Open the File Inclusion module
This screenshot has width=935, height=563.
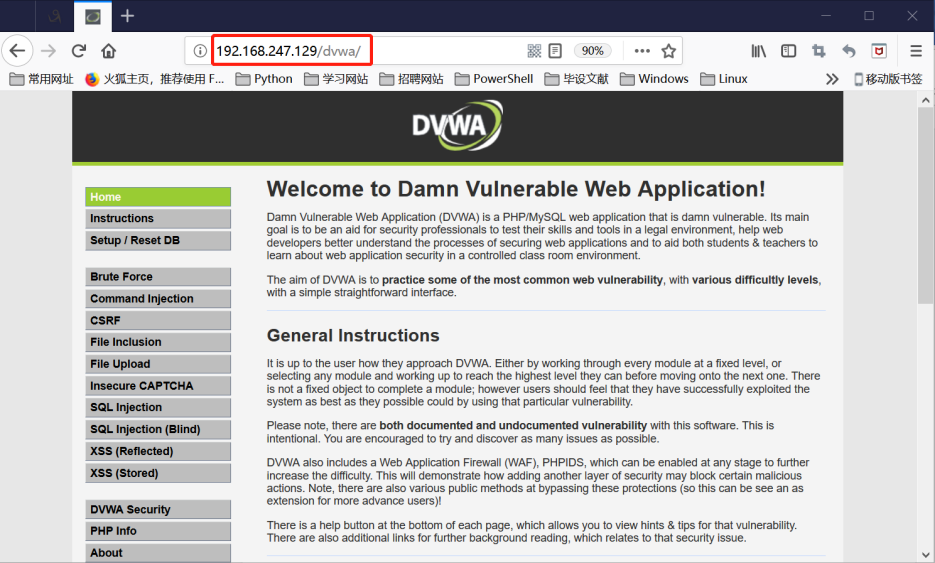(x=158, y=342)
